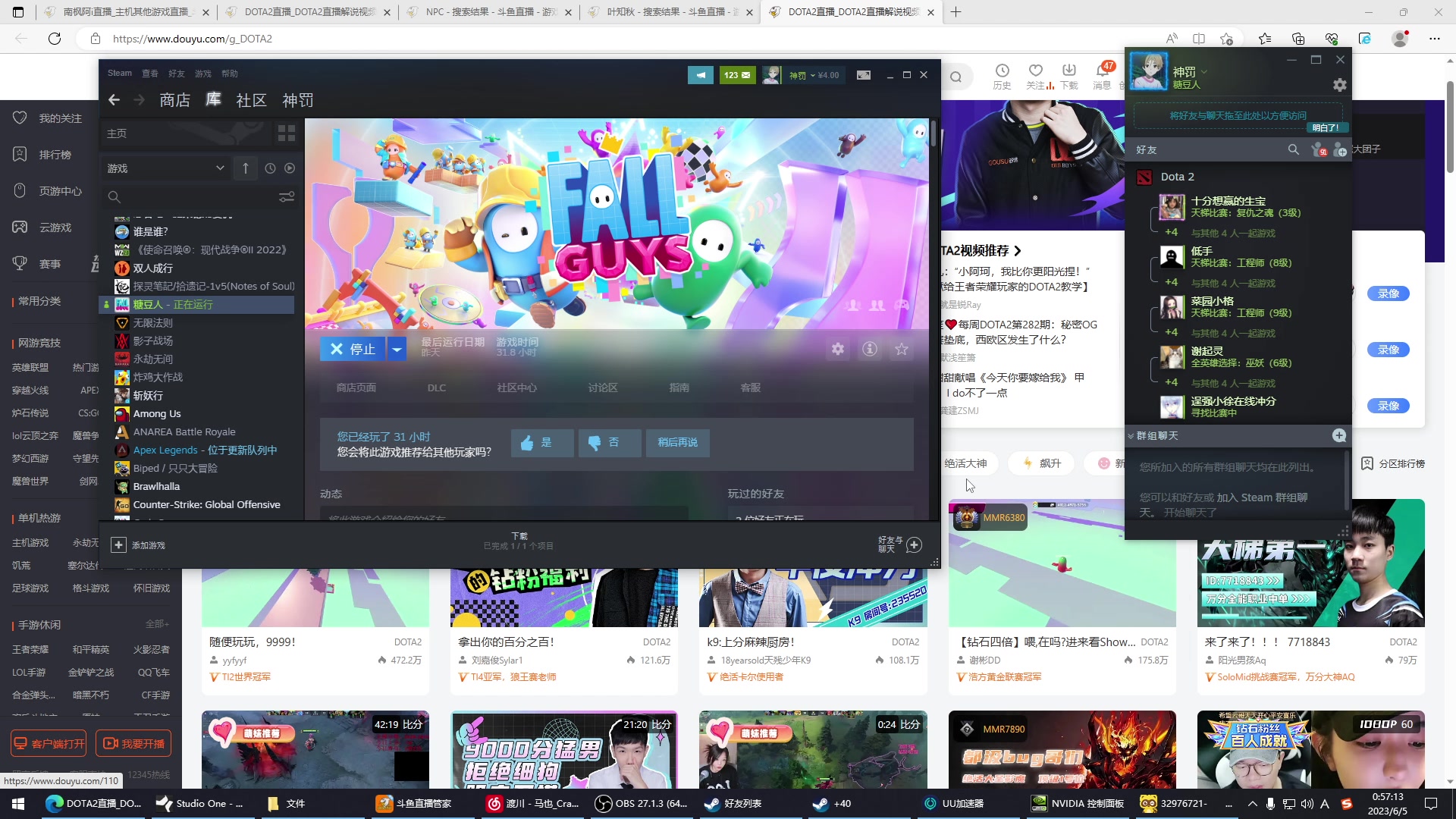Screen dimensions: 1456x819
Task: Show Fall Guys game info icon
Action: (x=870, y=349)
